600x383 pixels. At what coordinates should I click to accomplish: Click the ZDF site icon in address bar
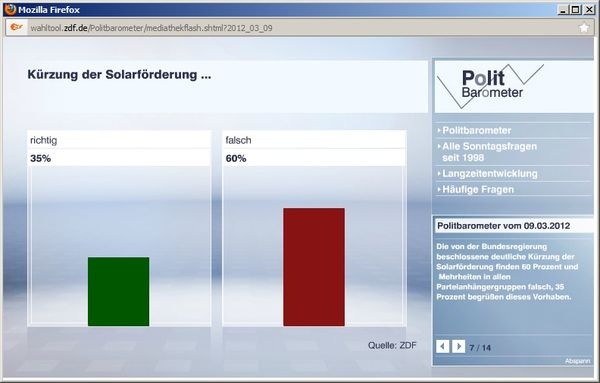[16, 28]
